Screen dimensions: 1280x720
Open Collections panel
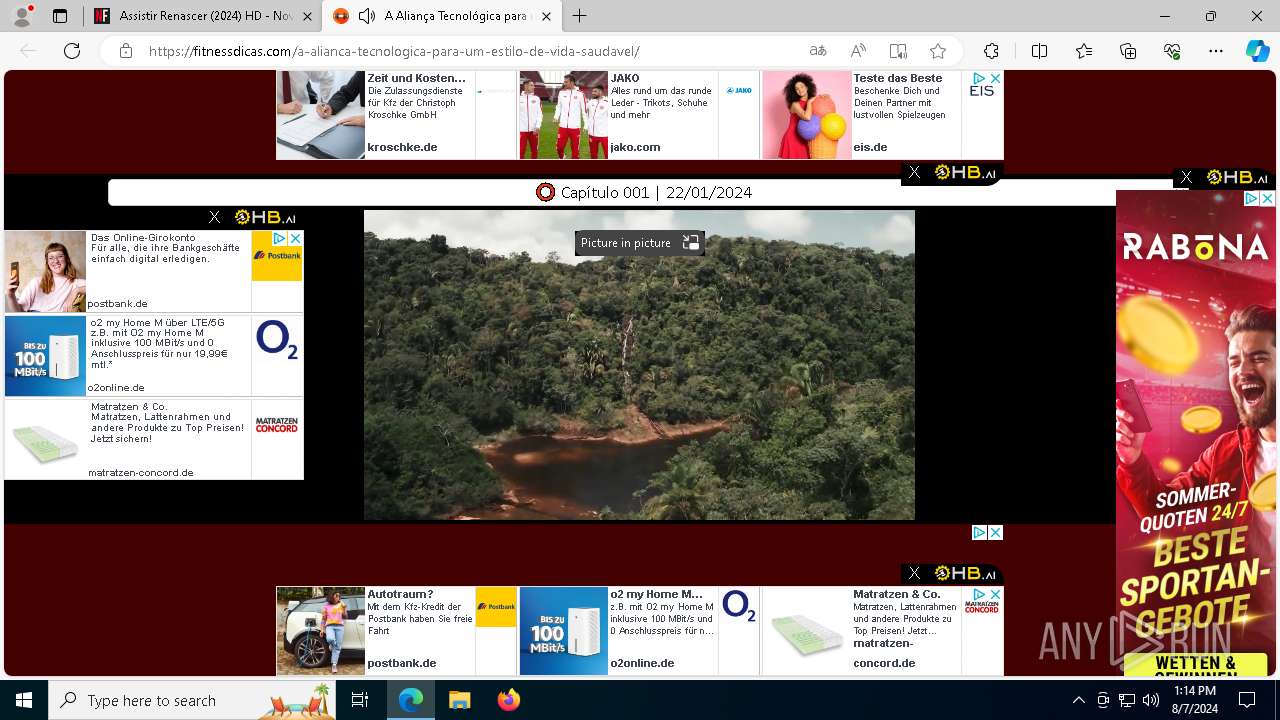1128,51
